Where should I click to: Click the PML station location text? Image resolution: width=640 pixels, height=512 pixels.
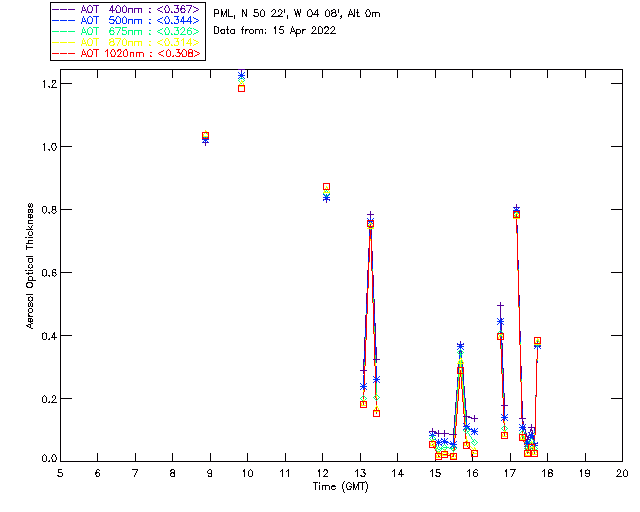click(297, 14)
